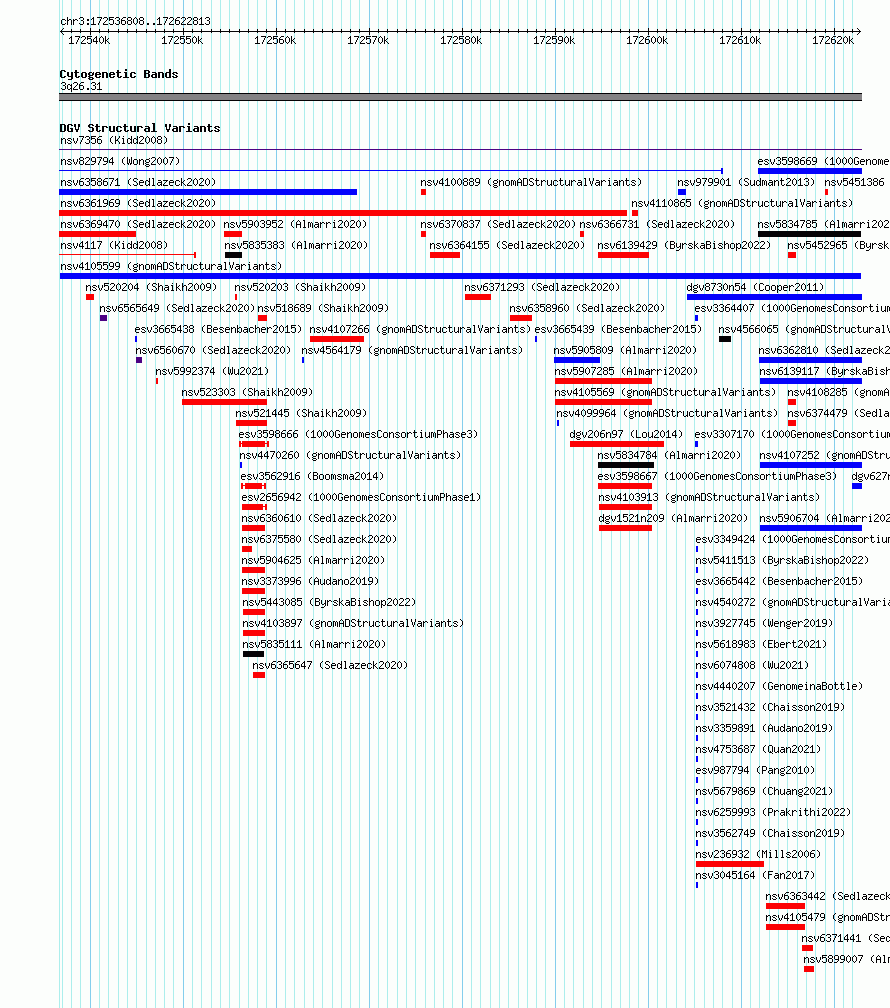Open nsv6360610 (Sedlazeck2020) label
Viewport: 890px width, 1008px height.
coord(319,518)
